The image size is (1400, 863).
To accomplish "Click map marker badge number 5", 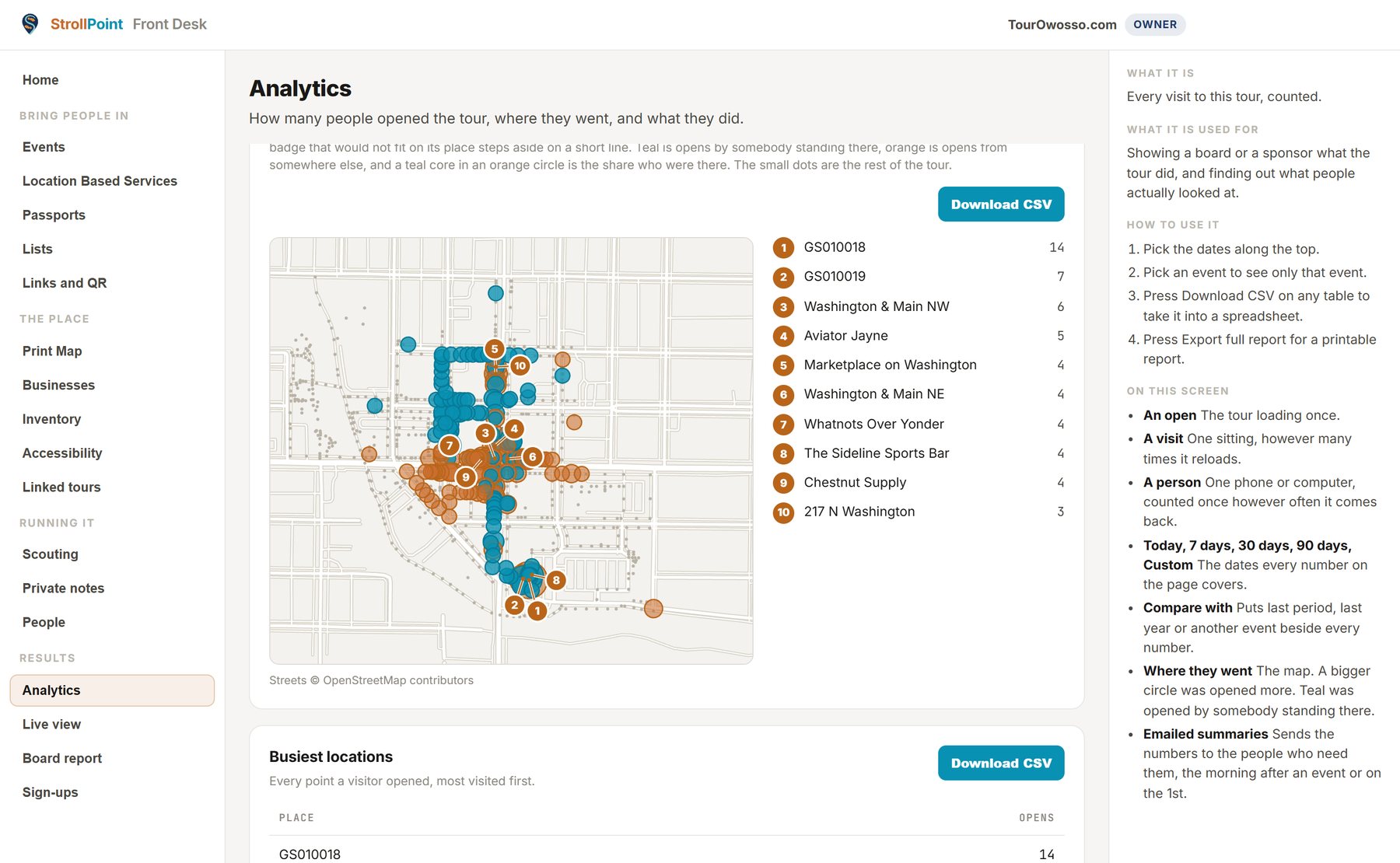I will (494, 349).
